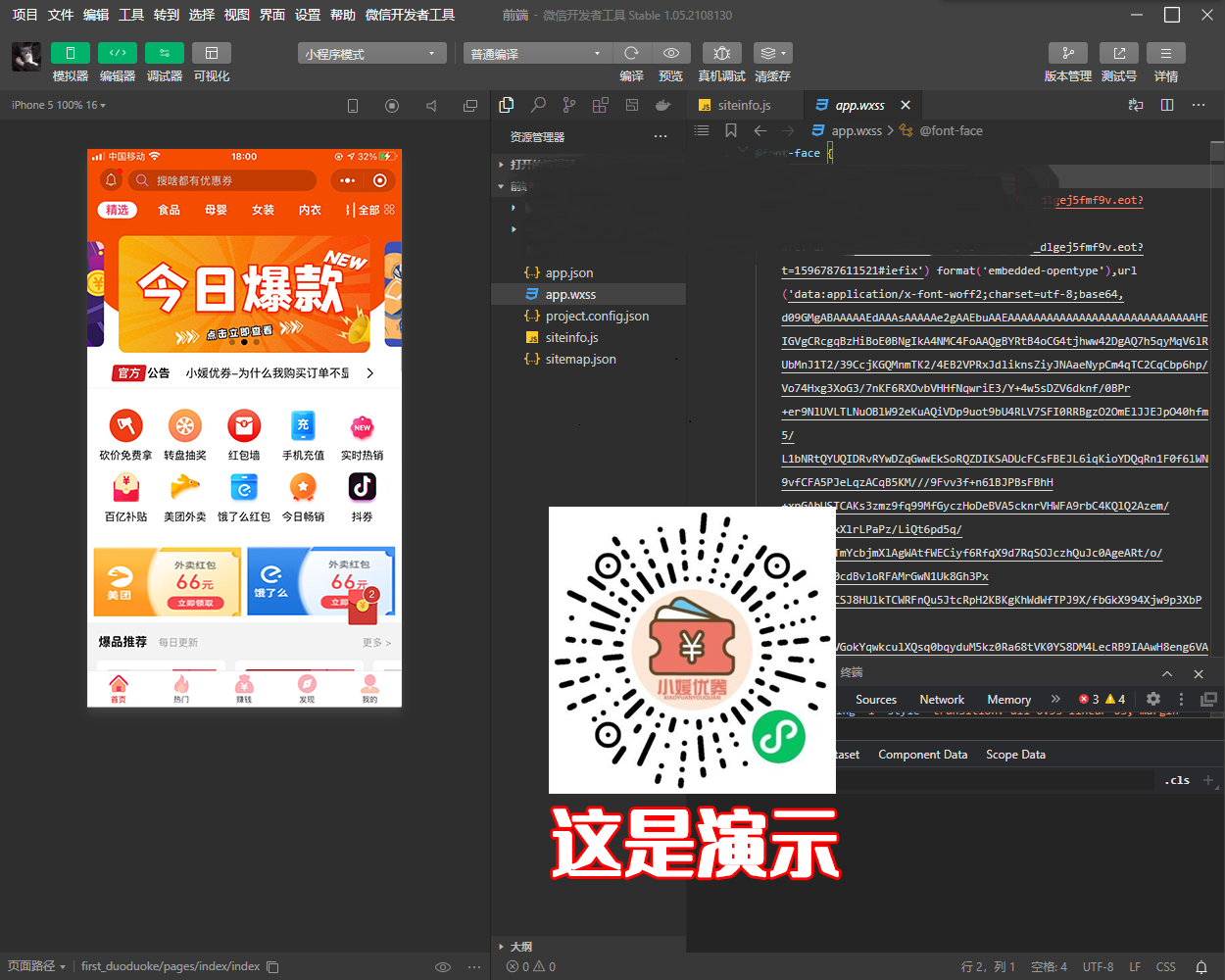Switch to the Memory debugger tab
1225x980 pixels.
[1008, 700]
